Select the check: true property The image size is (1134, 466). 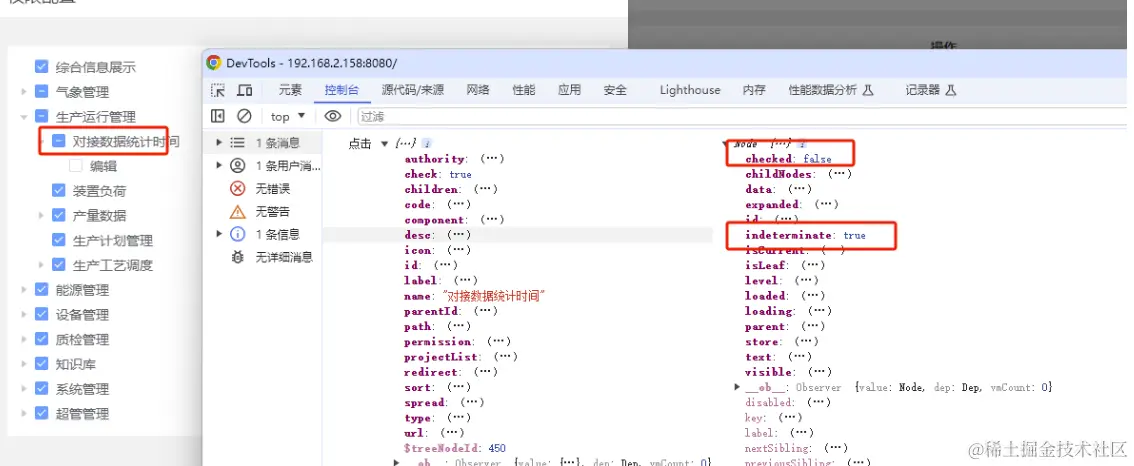click(x=438, y=174)
